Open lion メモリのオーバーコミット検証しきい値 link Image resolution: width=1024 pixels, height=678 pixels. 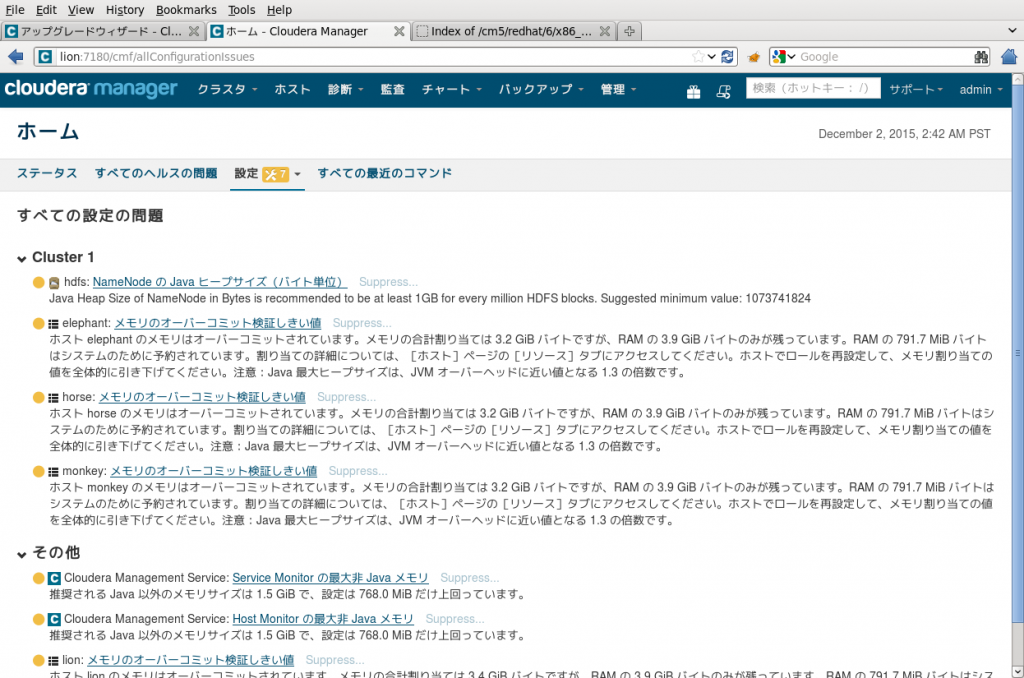click(x=191, y=660)
